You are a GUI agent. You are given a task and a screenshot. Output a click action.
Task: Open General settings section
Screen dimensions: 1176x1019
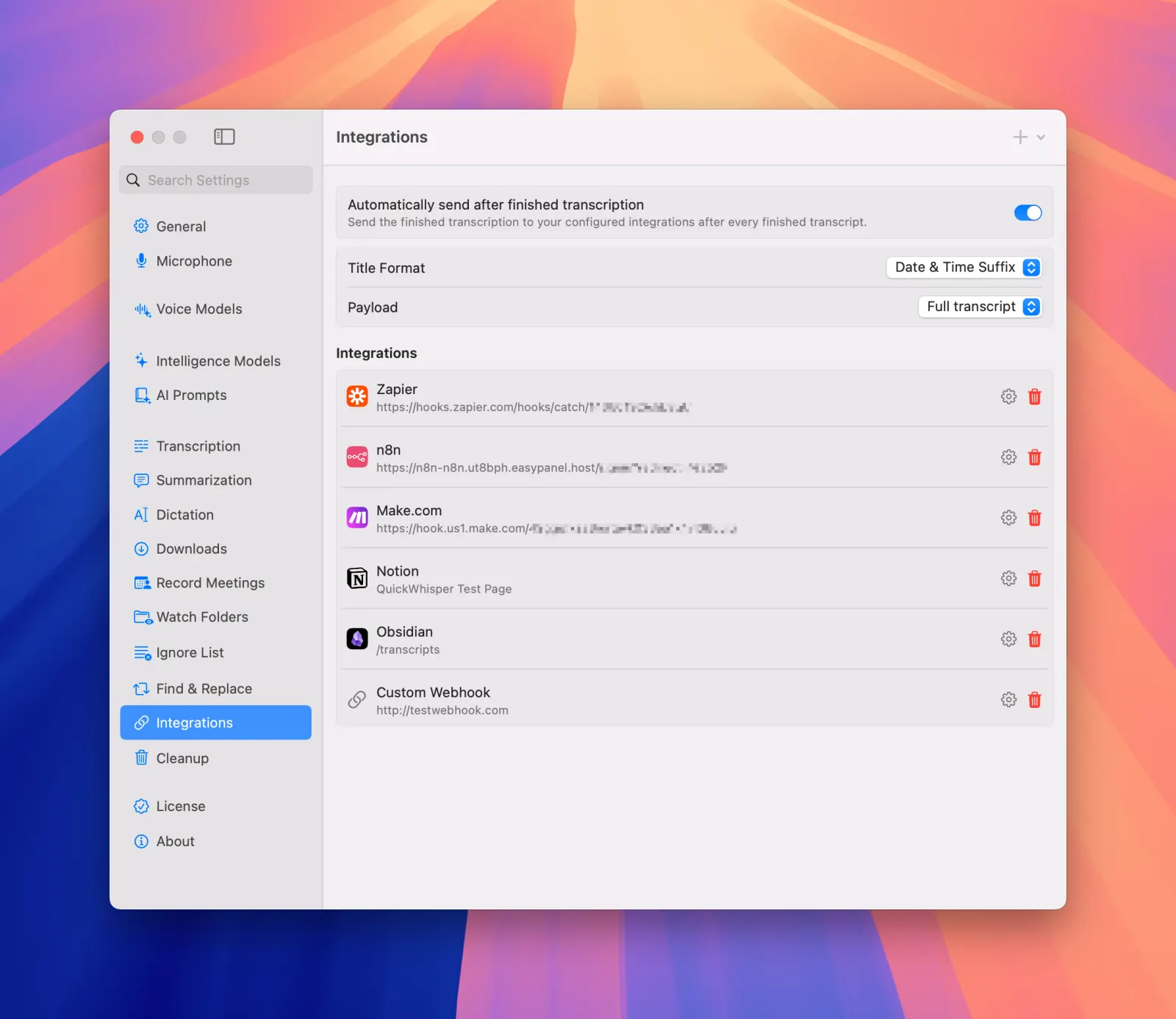(x=216, y=226)
